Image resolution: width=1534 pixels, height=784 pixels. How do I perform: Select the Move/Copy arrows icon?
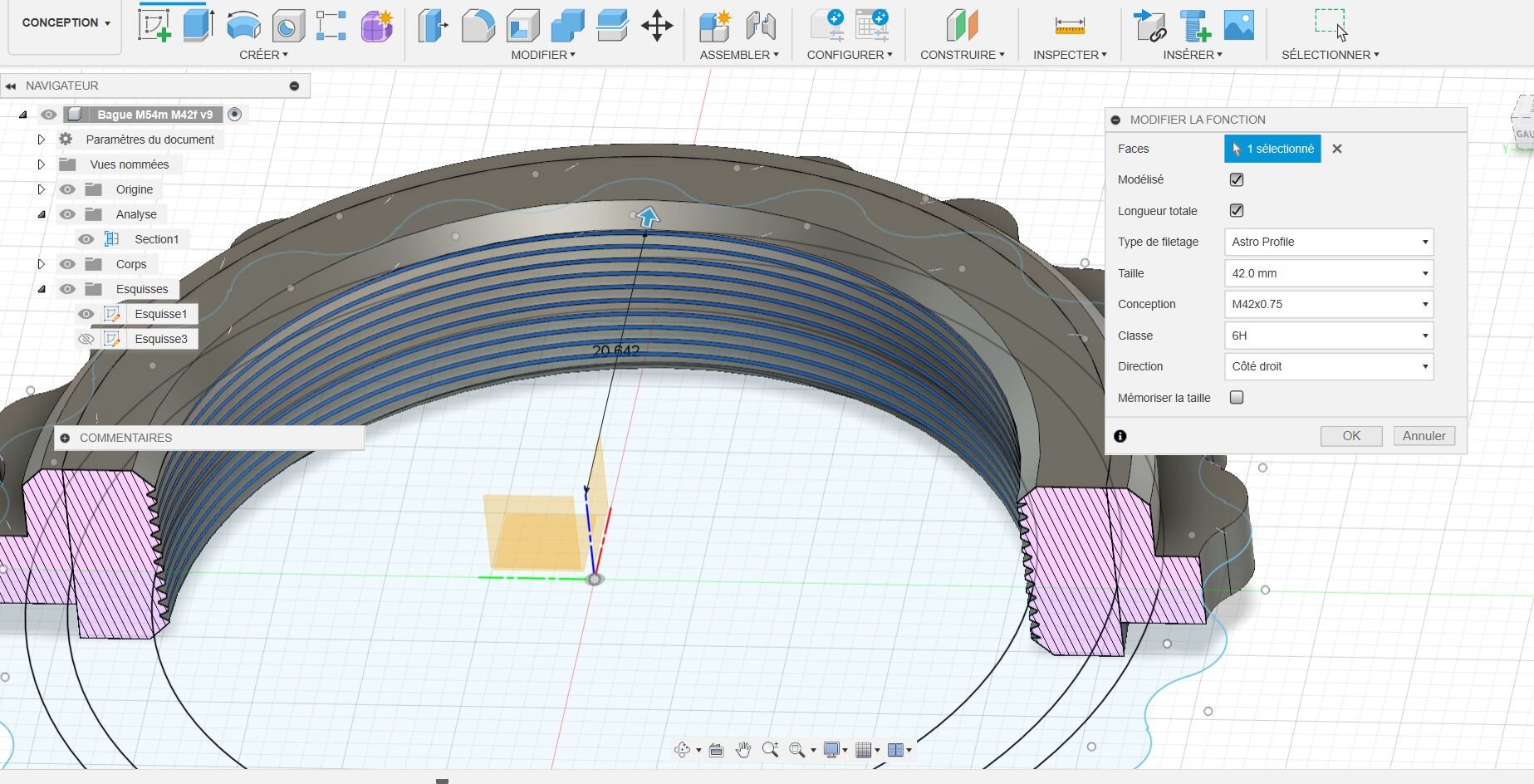point(657,26)
